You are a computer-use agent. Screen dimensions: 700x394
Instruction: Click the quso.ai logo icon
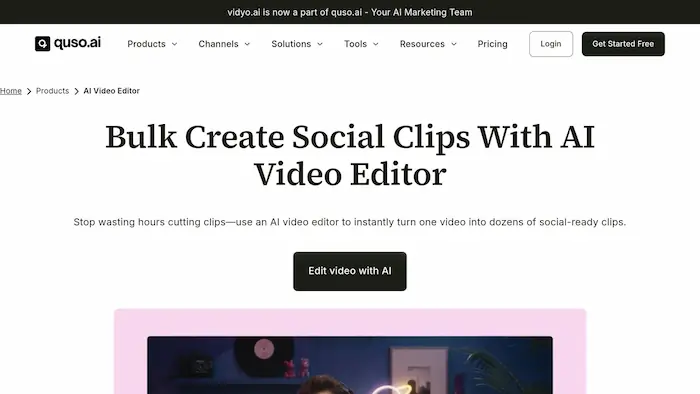pyautogui.click(x=42, y=44)
